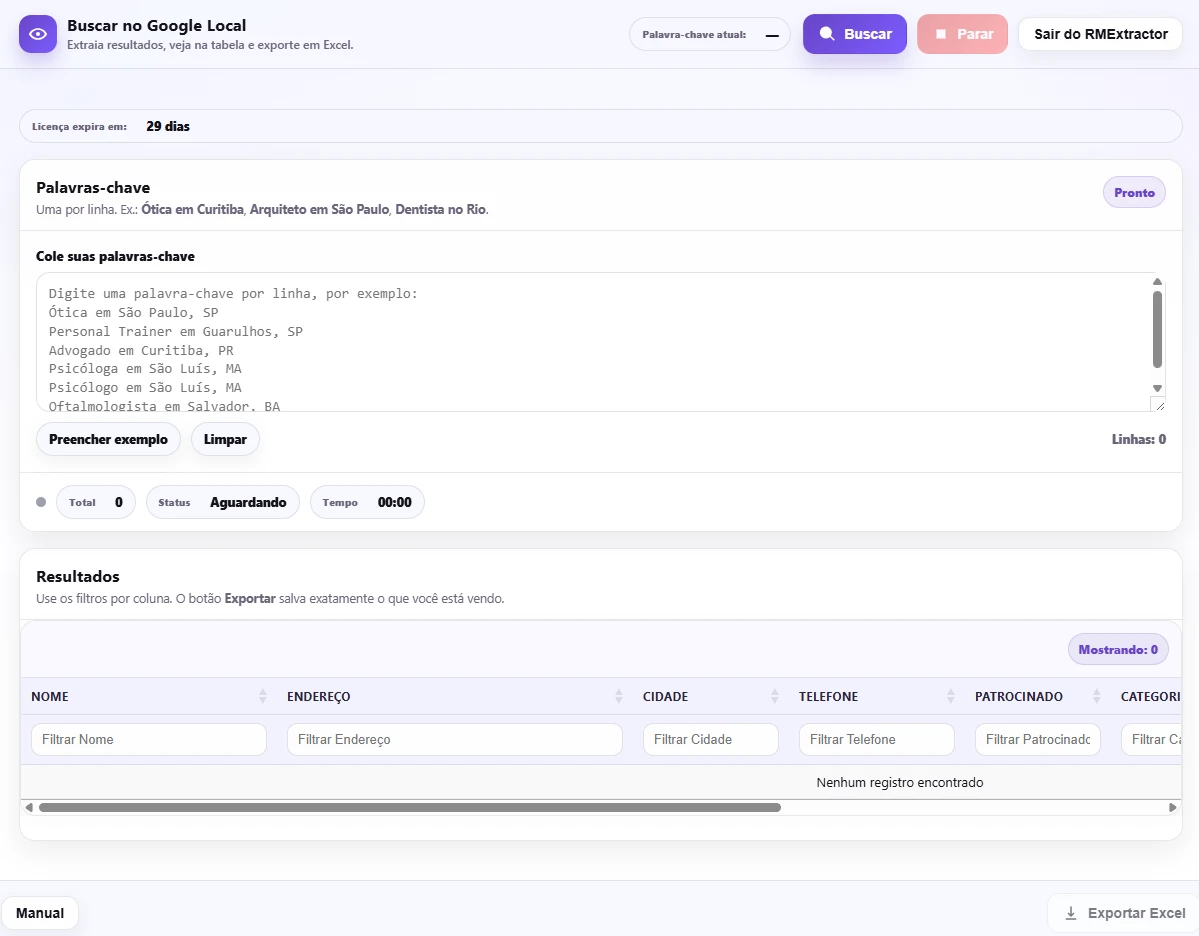This screenshot has width=1199, height=936.
Task: Sort by the NOME column arrows
Action: (263, 696)
